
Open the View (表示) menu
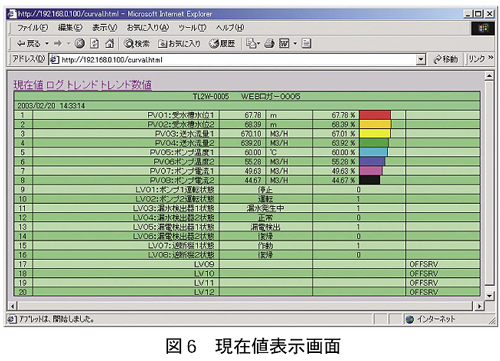coord(105,28)
